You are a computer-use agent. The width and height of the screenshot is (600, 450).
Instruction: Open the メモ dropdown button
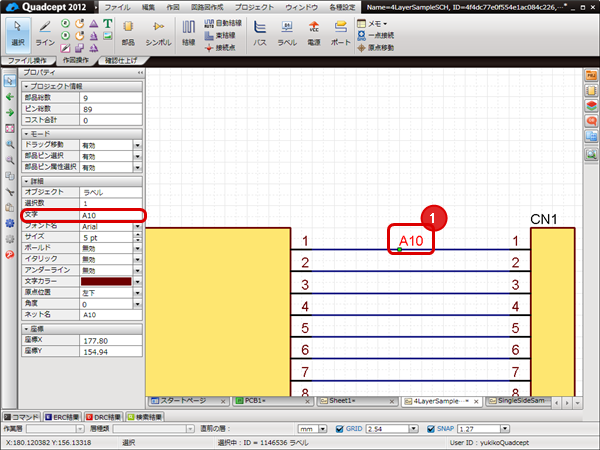[372, 23]
